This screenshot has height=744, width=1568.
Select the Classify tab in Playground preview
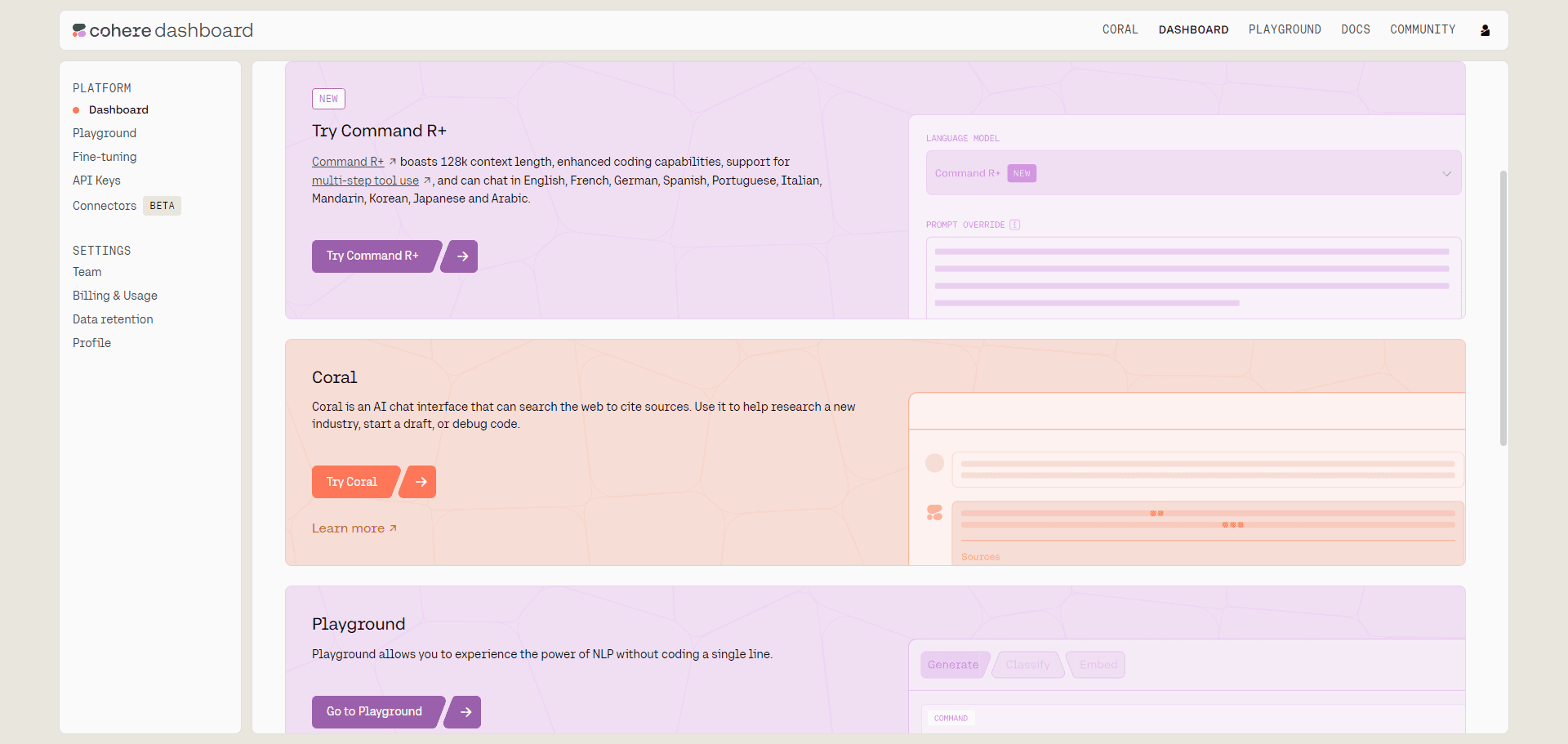1028,665
